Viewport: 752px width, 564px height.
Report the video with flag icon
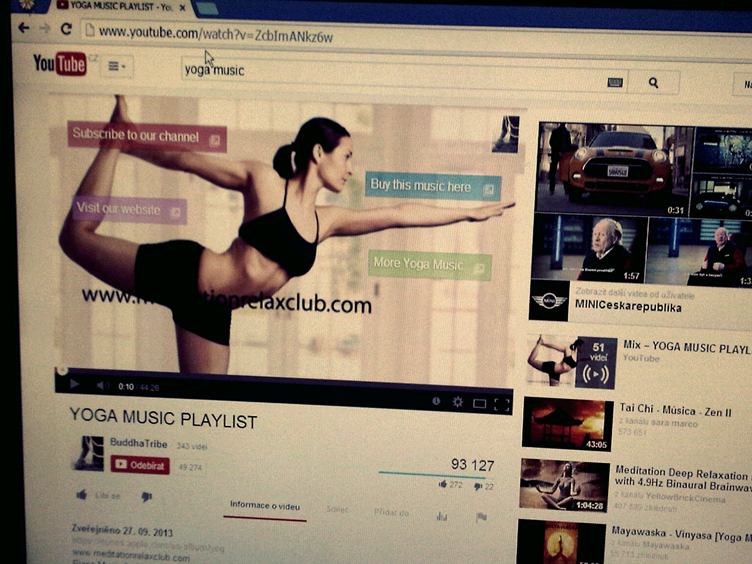click(481, 517)
